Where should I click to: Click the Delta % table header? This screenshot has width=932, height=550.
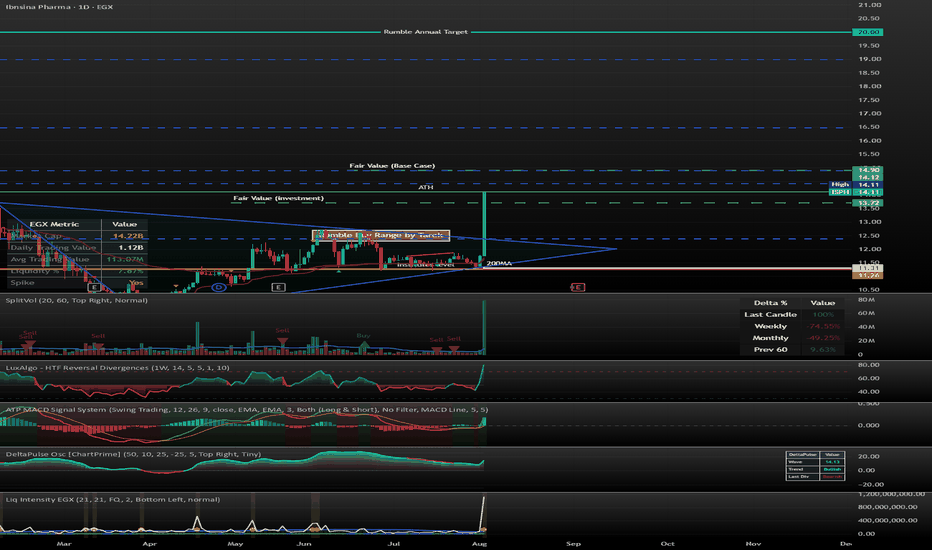pyautogui.click(x=770, y=303)
